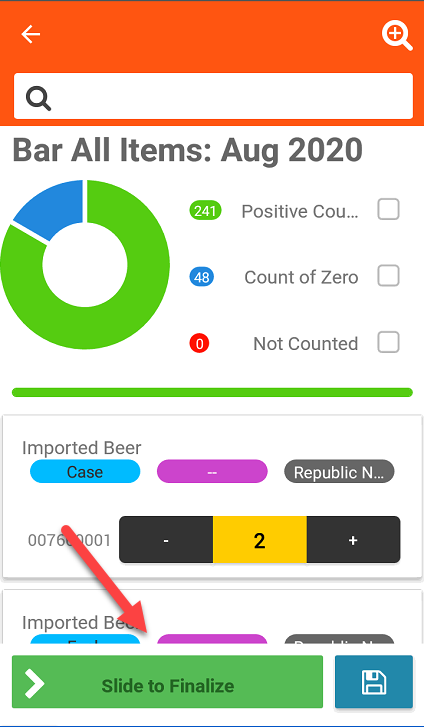Click the green progress bar
The height and width of the screenshot is (727, 424).
(x=212, y=392)
